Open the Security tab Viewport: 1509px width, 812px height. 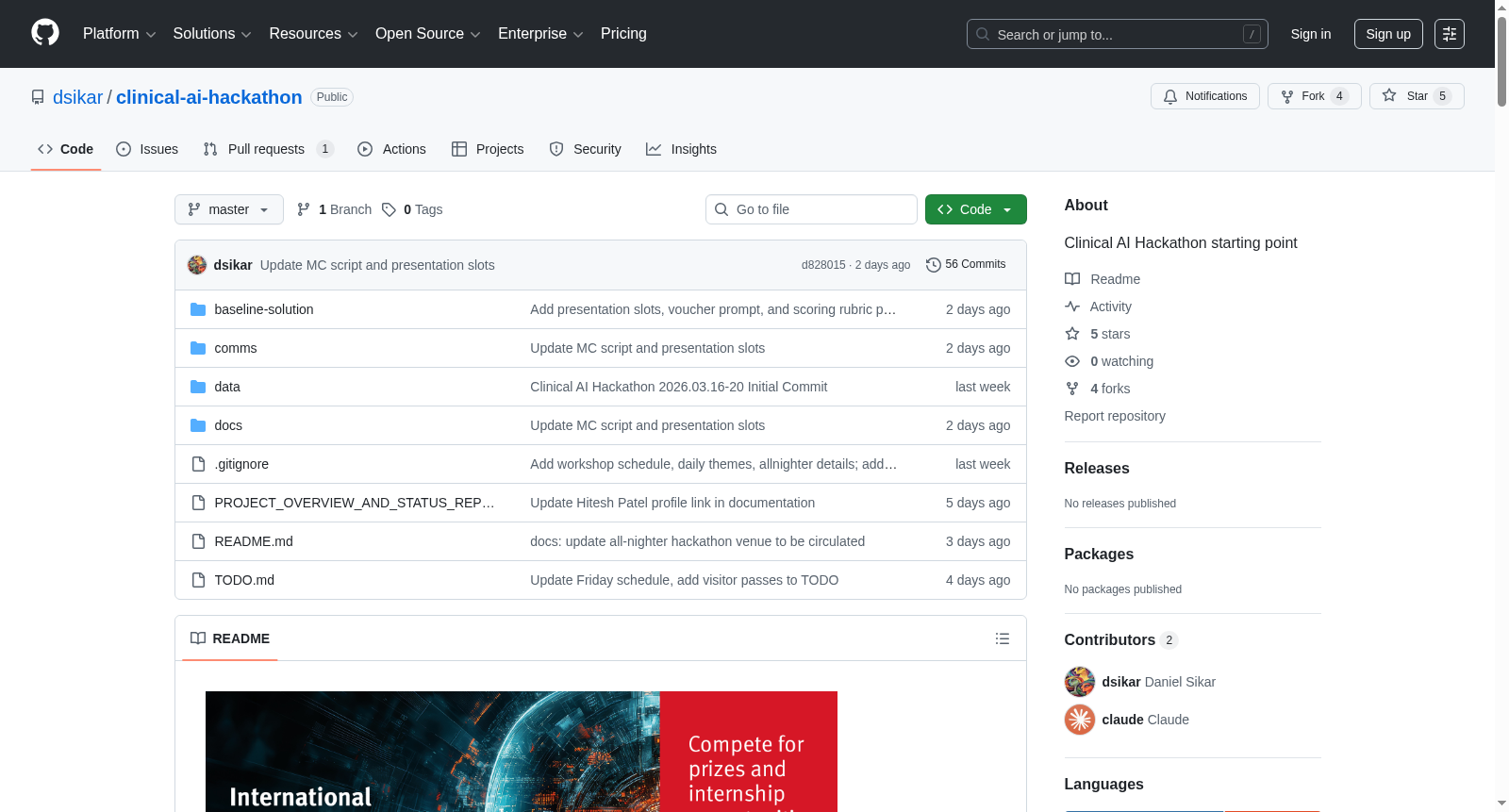click(x=586, y=149)
